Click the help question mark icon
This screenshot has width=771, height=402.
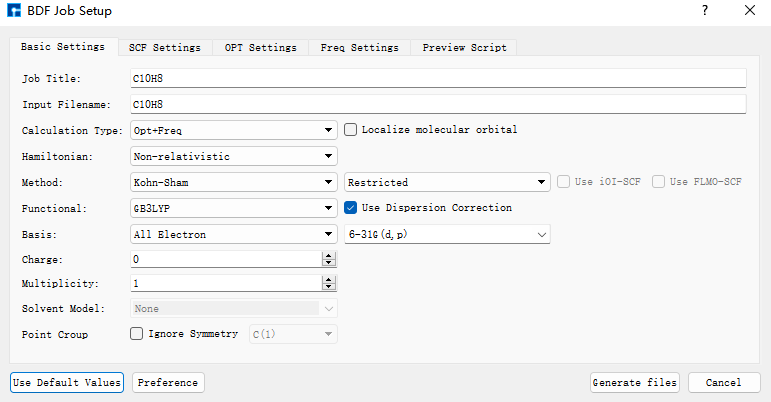[x=705, y=10]
